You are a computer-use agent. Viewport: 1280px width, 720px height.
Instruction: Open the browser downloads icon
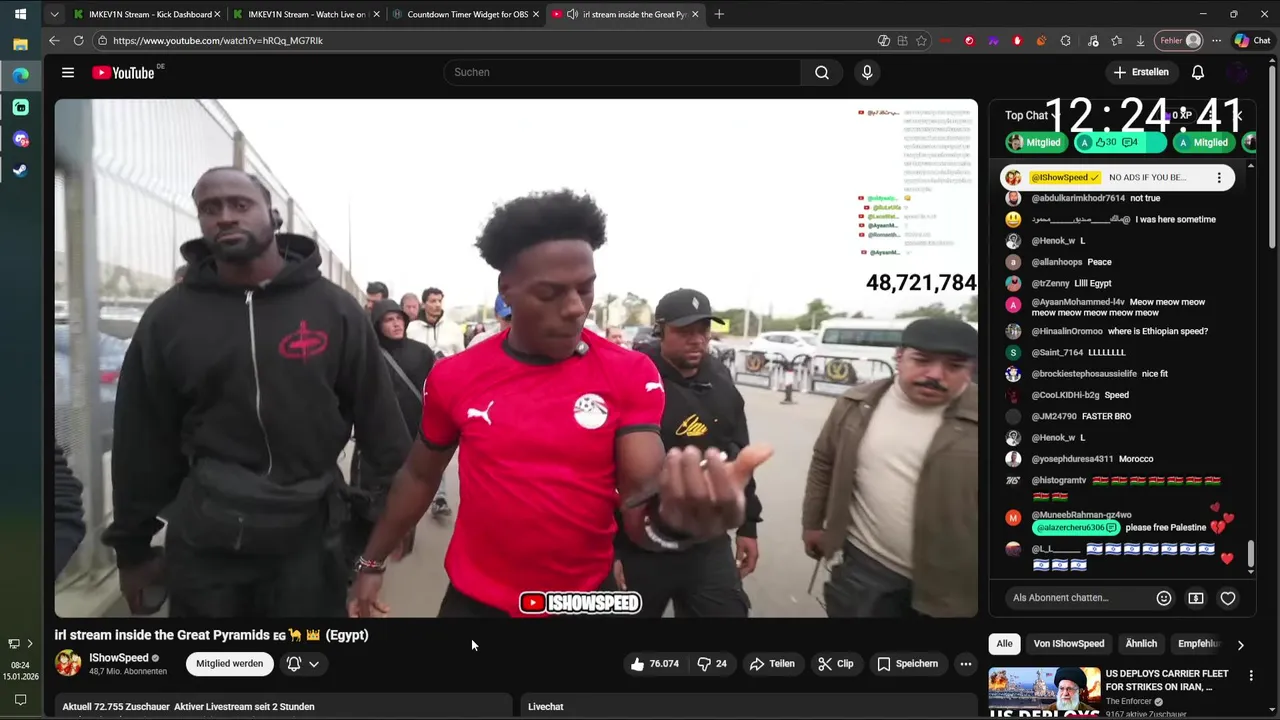click(1140, 41)
